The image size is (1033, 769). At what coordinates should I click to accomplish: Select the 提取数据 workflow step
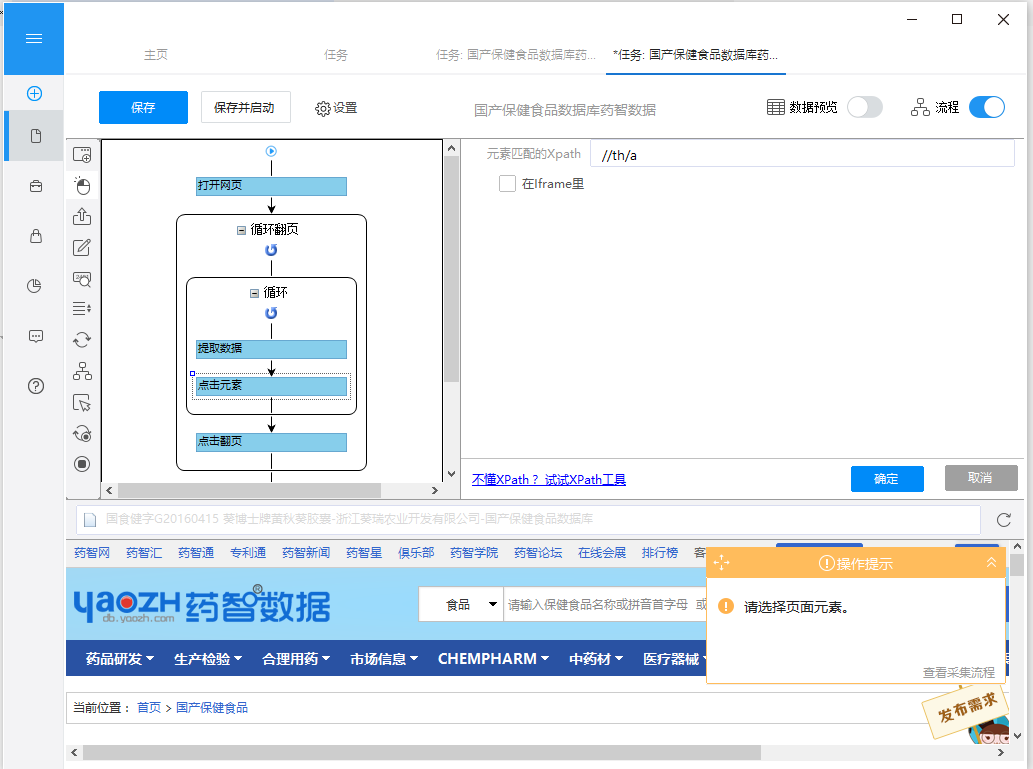[271, 349]
